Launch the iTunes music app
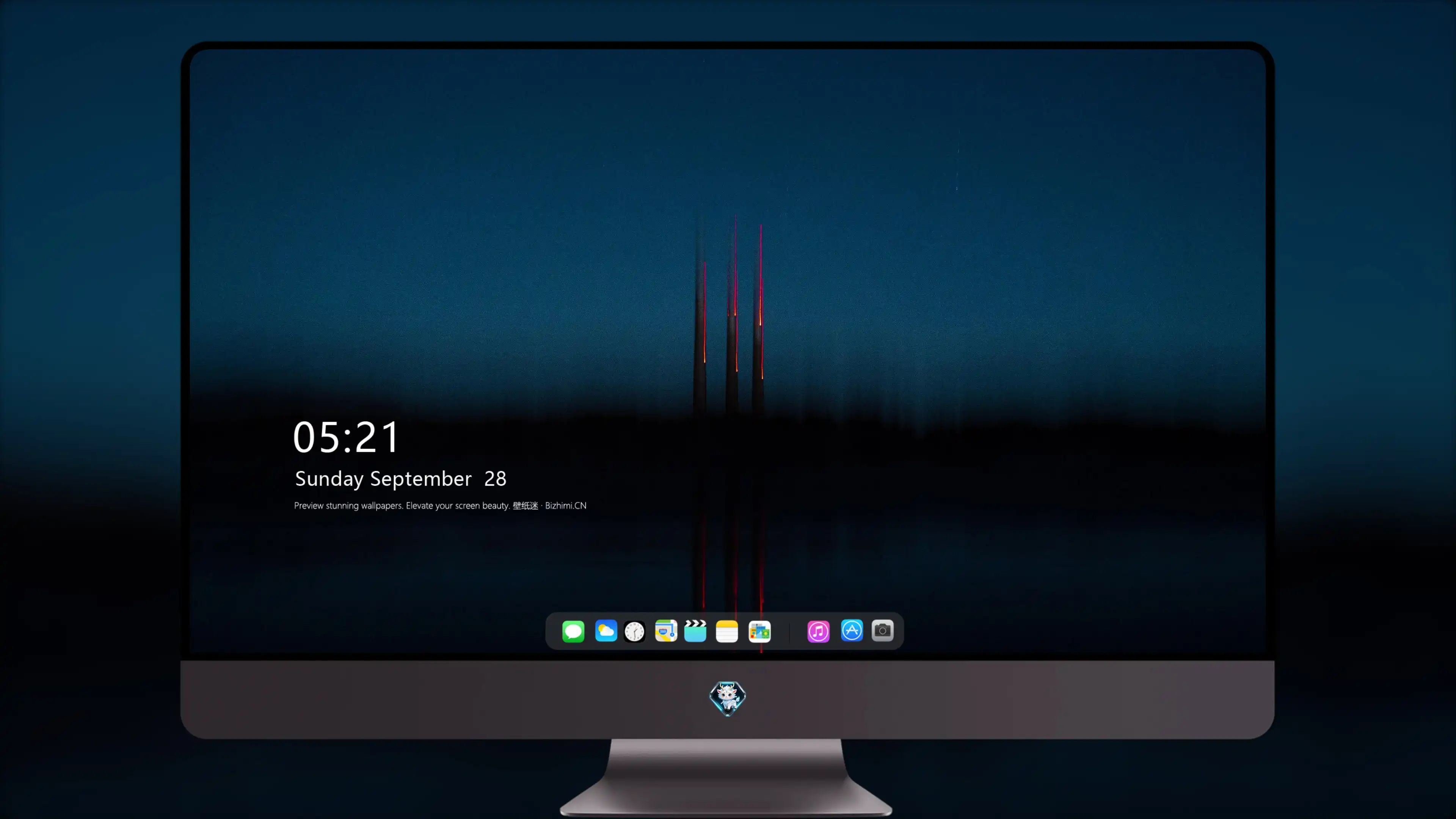This screenshot has height=819, width=1456. point(819,631)
